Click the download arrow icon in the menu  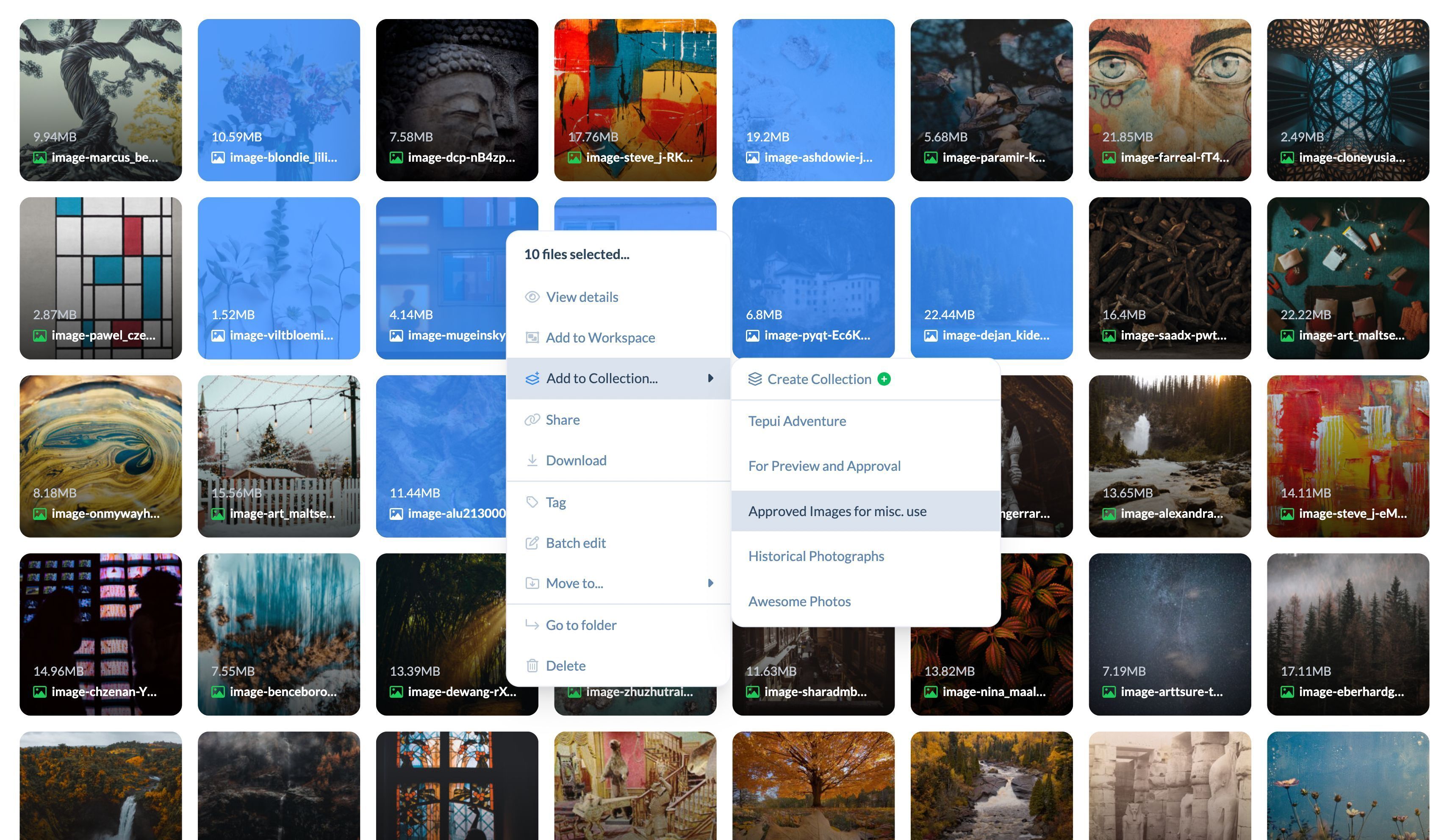pyautogui.click(x=532, y=460)
